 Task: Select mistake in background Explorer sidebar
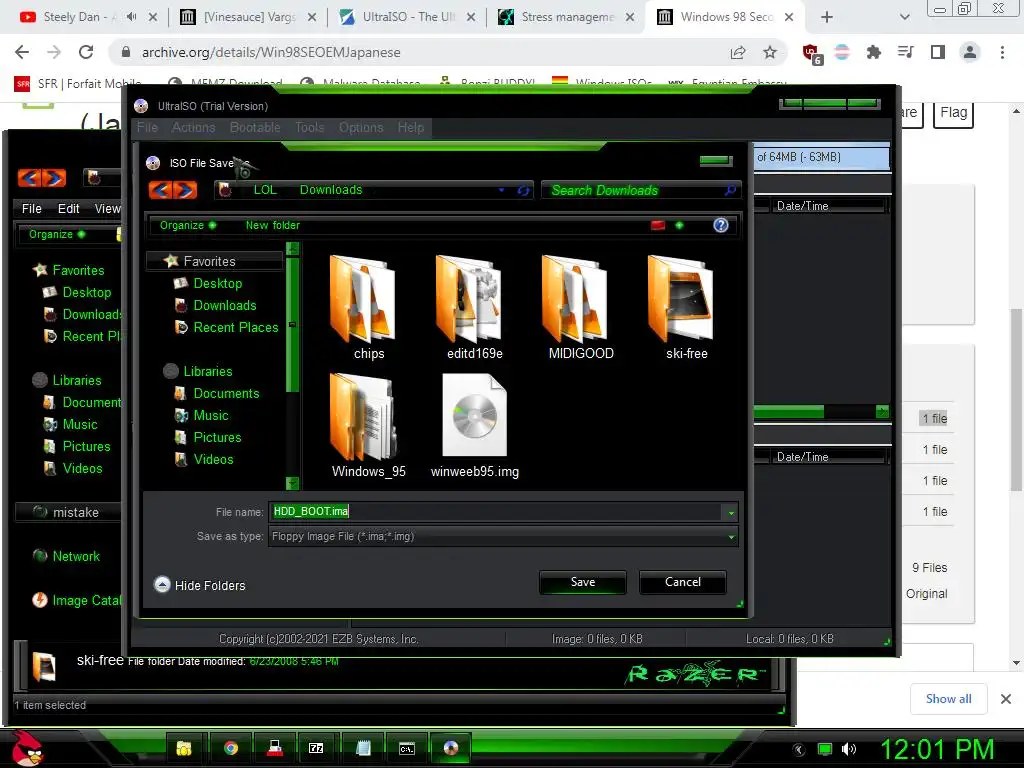pyautogui.click(x=68, y=512)
